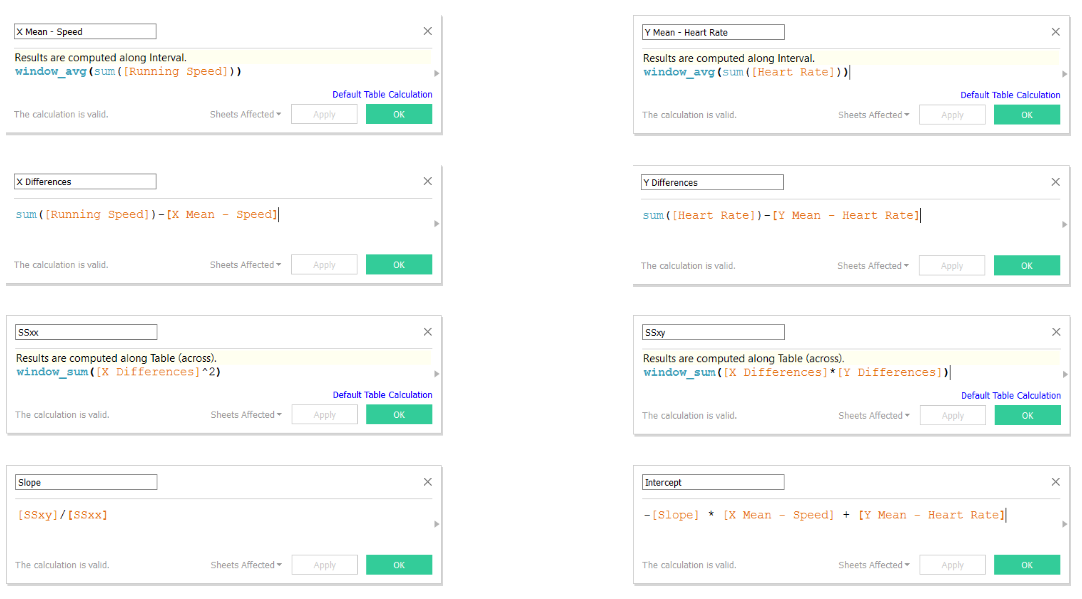
Task: Close the X Mean - Speed calculation dialog
Action: [x=428, y=31]
